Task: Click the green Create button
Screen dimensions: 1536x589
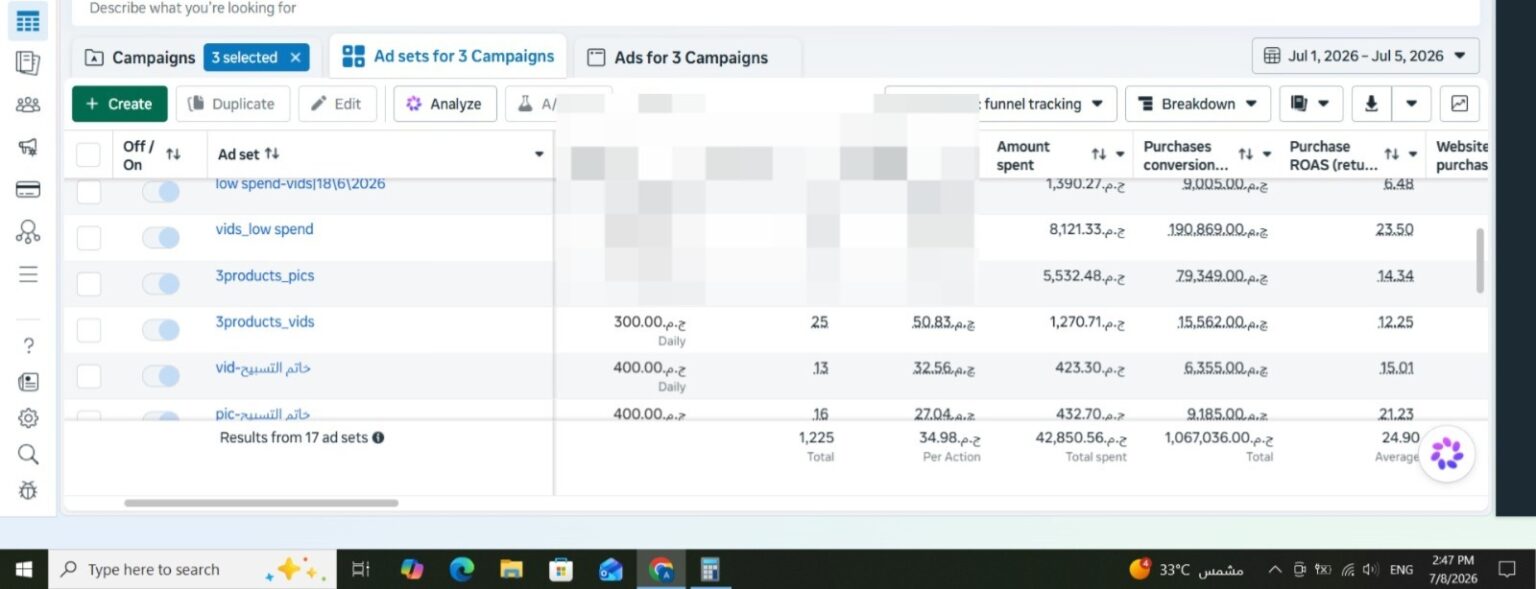Action: (120, 104)
